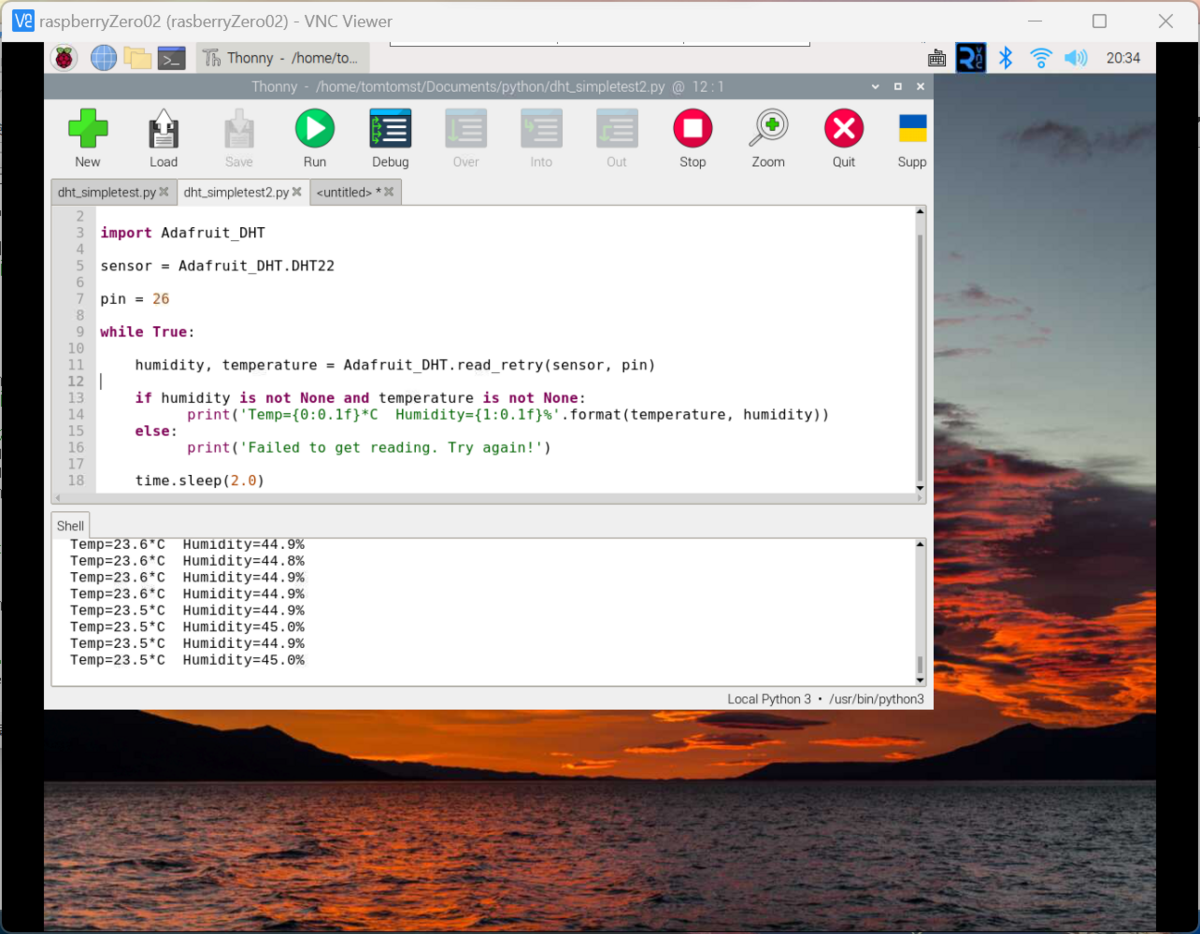The height and width of the screenshot is (934, 1200).
Task: Open the Zoom tool
Action: [x=768, y=129]
